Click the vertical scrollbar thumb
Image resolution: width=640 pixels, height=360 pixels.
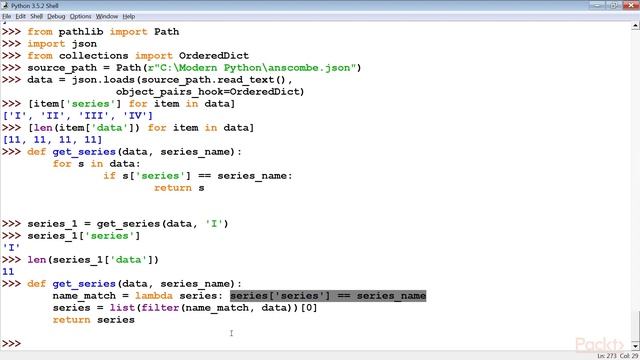[636, 327]
